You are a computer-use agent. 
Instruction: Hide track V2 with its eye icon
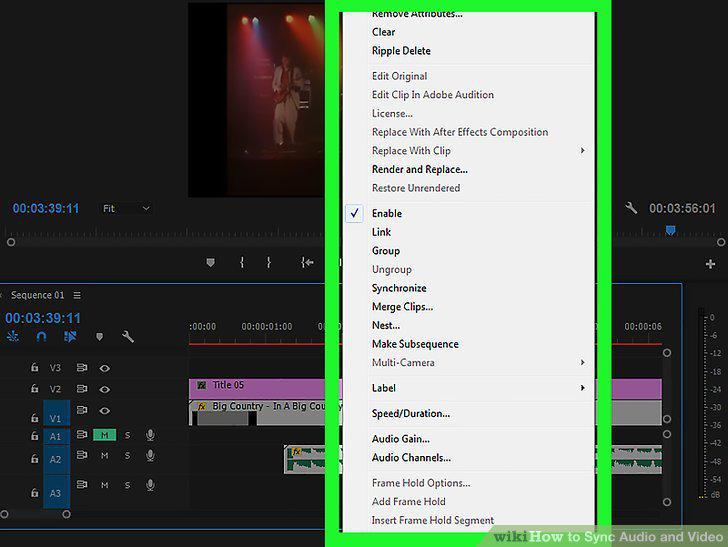[x=104, y=389]
